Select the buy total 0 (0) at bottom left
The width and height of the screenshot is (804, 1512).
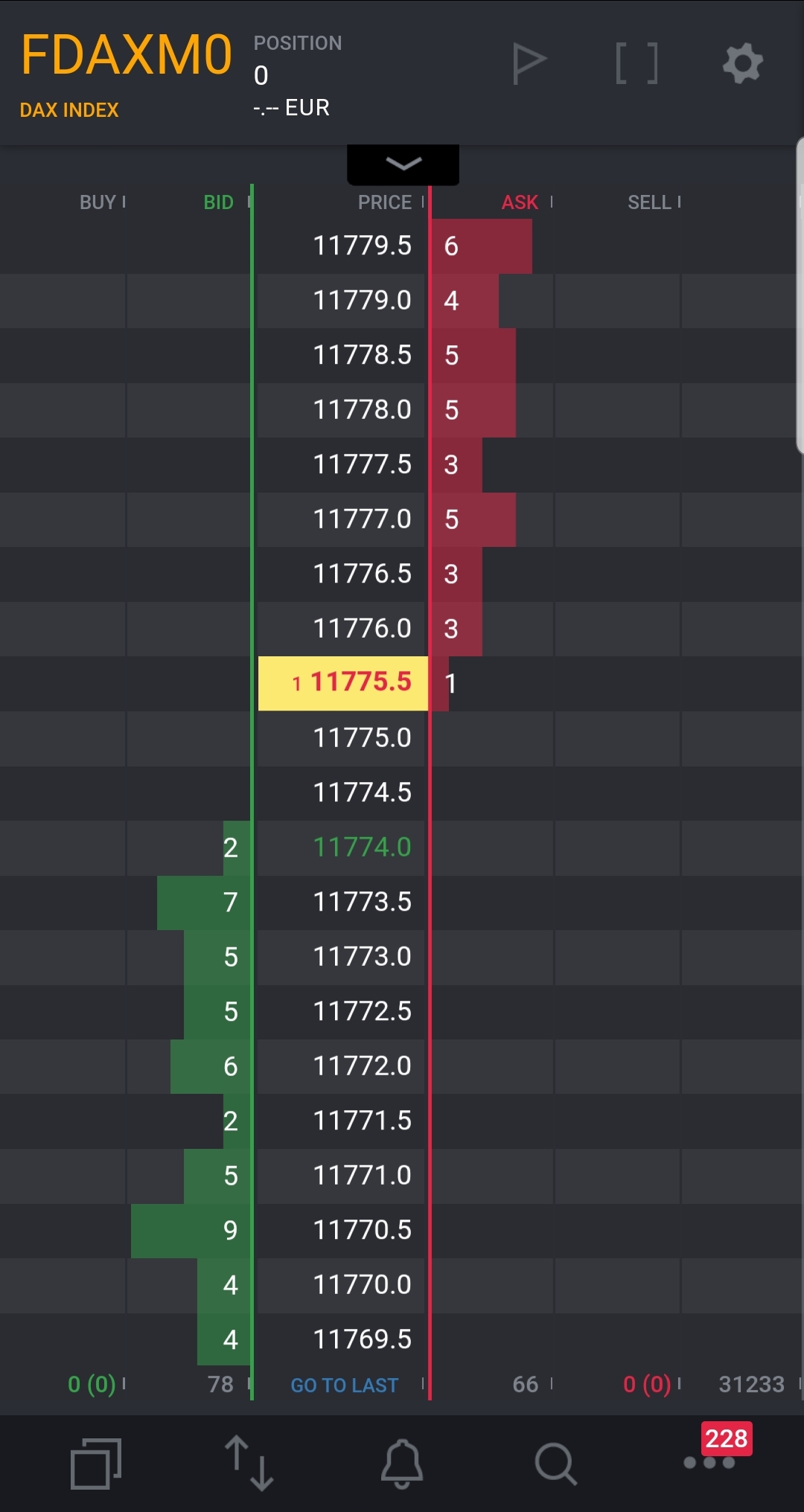pyautogui.click(x=89, y=1385)
